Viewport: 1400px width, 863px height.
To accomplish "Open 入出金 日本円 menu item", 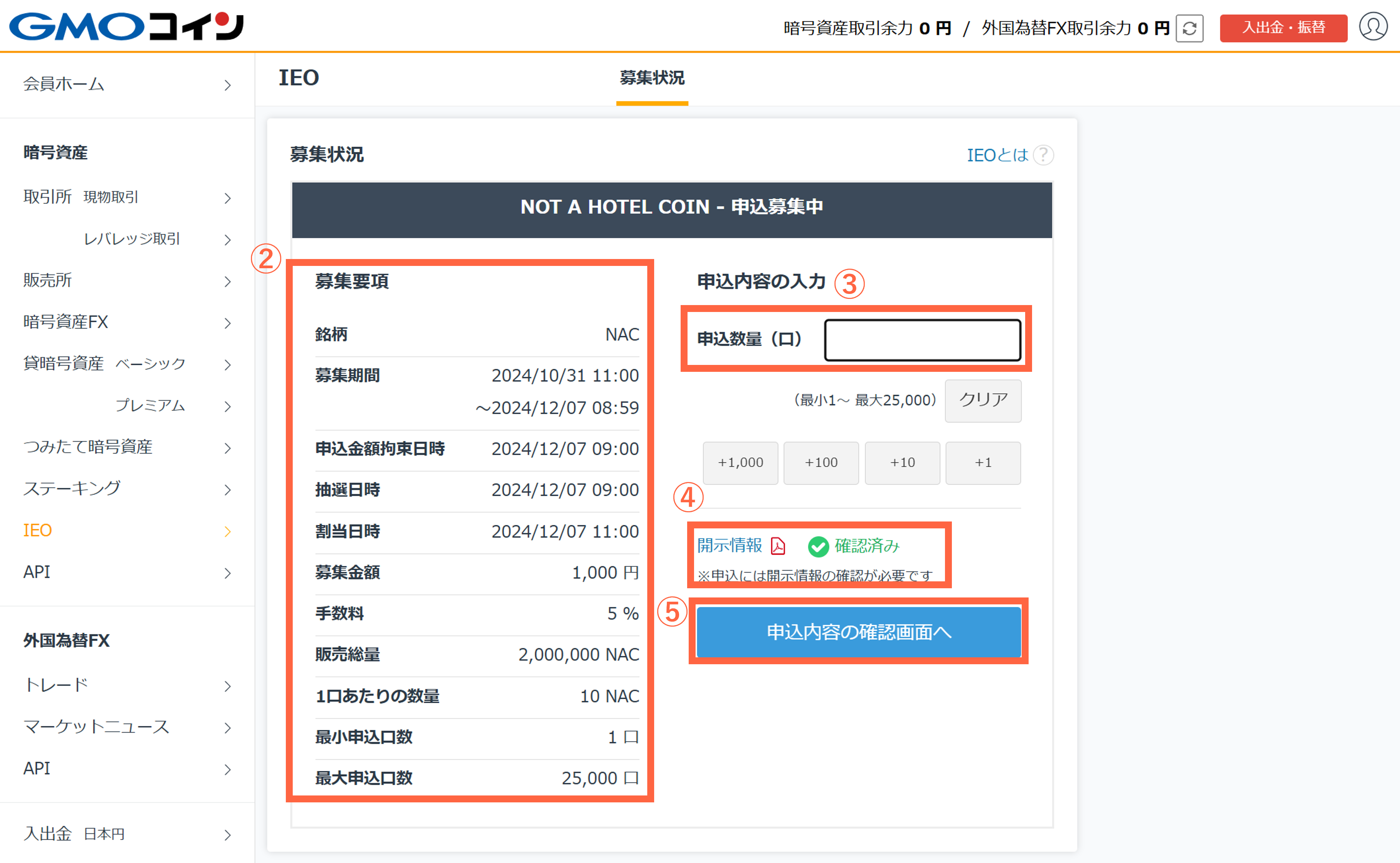I will [x=127, y=834].
